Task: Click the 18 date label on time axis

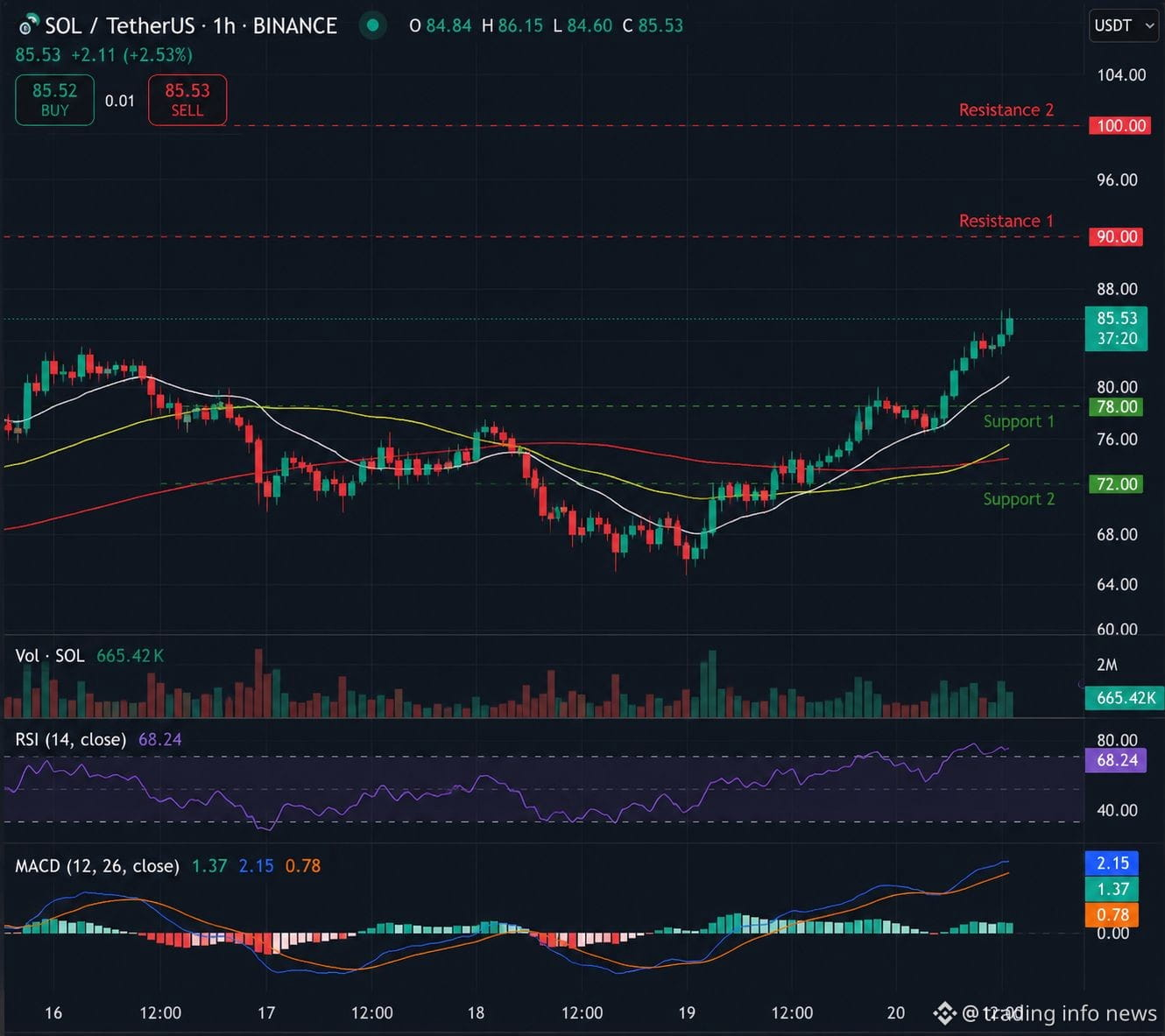Action: point(476,1012)
